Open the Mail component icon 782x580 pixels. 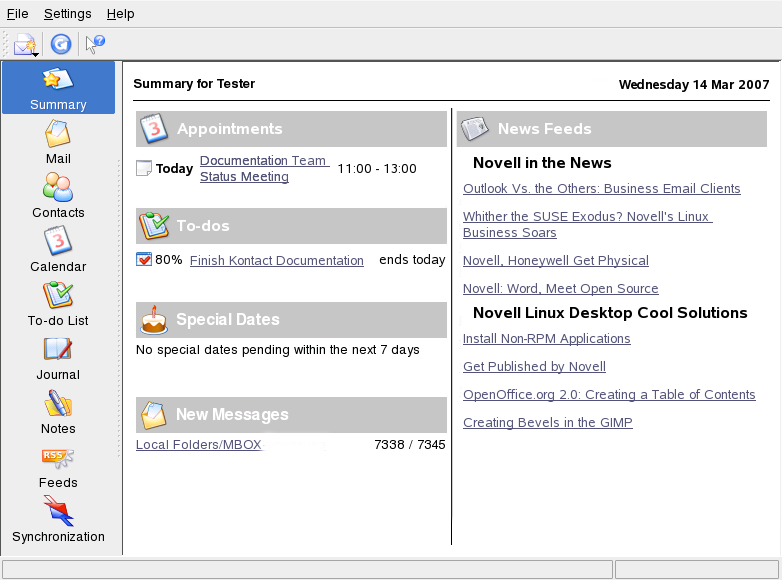pyautogui.click(x=58, y=134)
